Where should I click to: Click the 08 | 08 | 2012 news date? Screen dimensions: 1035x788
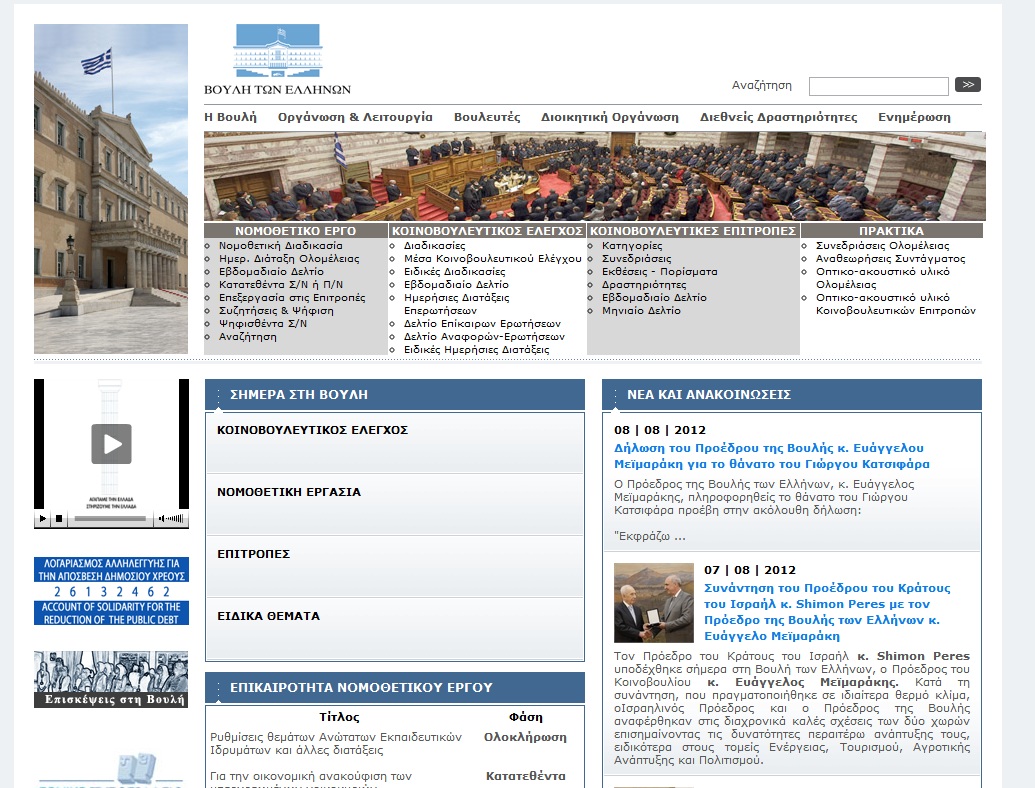(660, 430)
